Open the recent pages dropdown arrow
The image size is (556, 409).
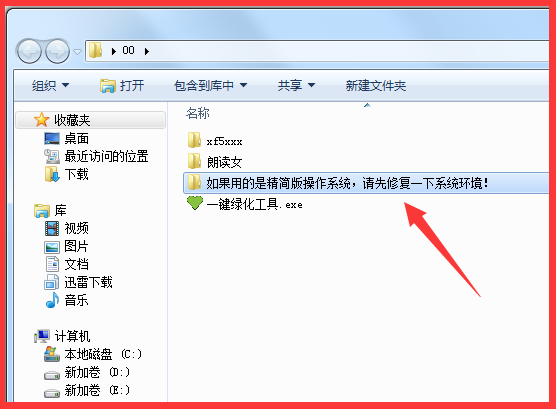tap(77, 52)
